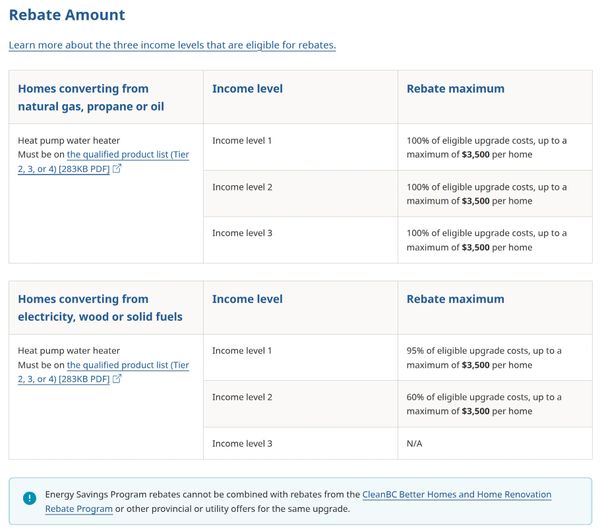Open the three income levels eligibility link

[x=172, y=45]
